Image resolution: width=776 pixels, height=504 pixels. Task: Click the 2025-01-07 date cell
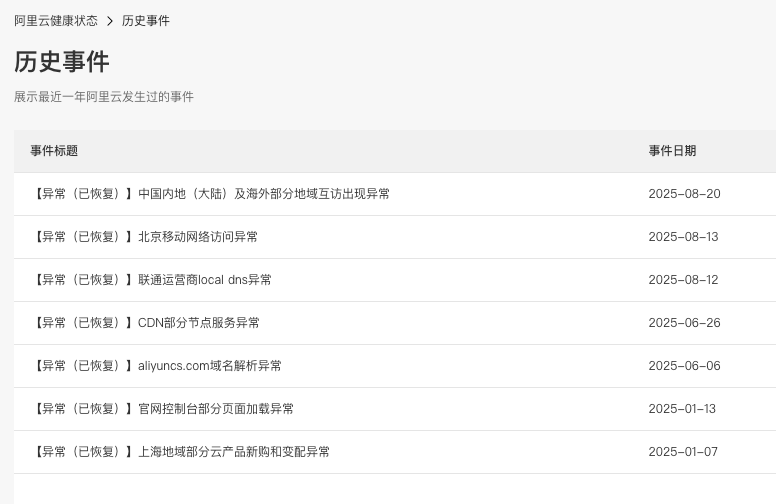(683, 452)
